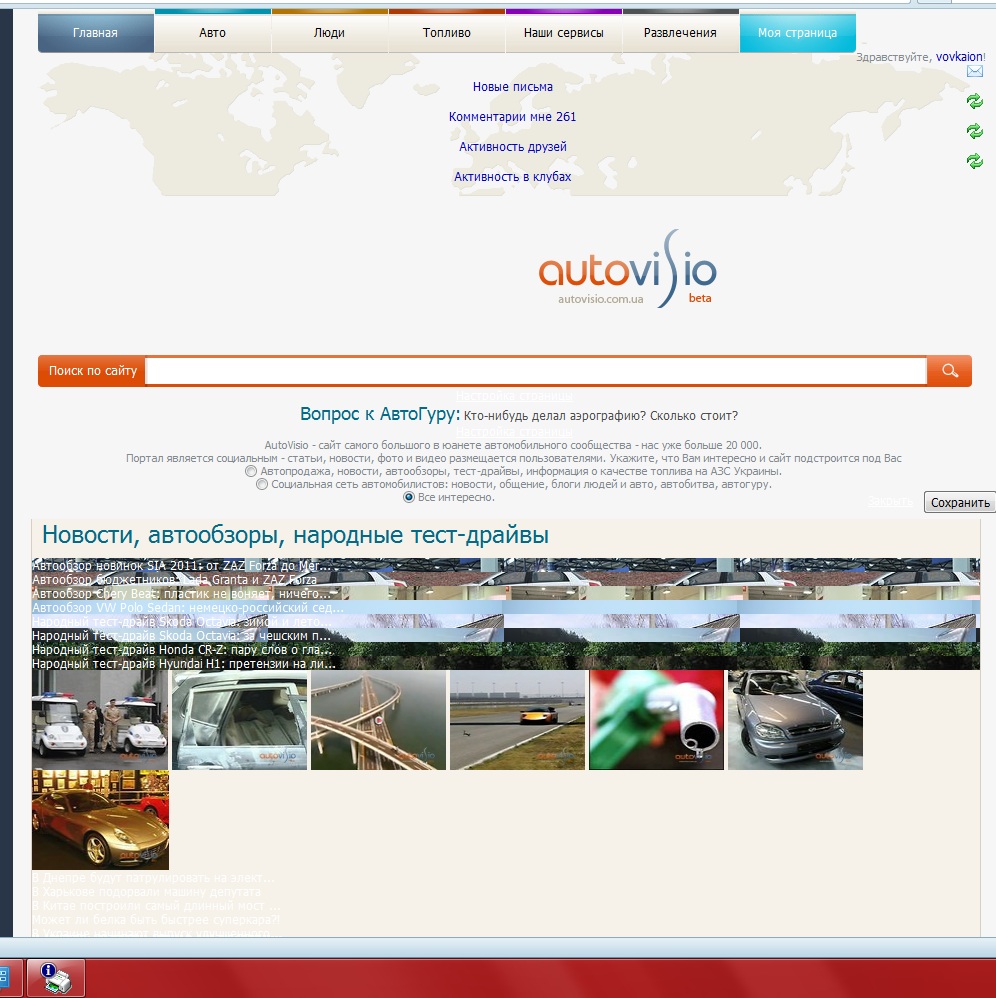Image resolution: width=996 pixels, height=998 pixels.
Task: Open the vovkaion profile link
Action: (x=959, y=57)
